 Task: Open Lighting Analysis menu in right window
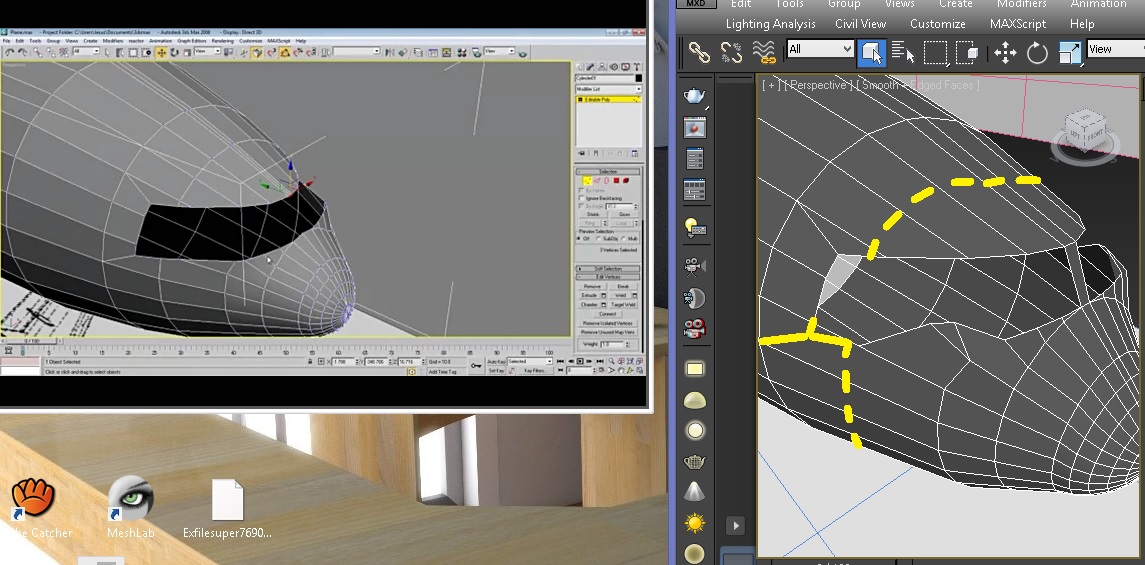pos(770,23)
